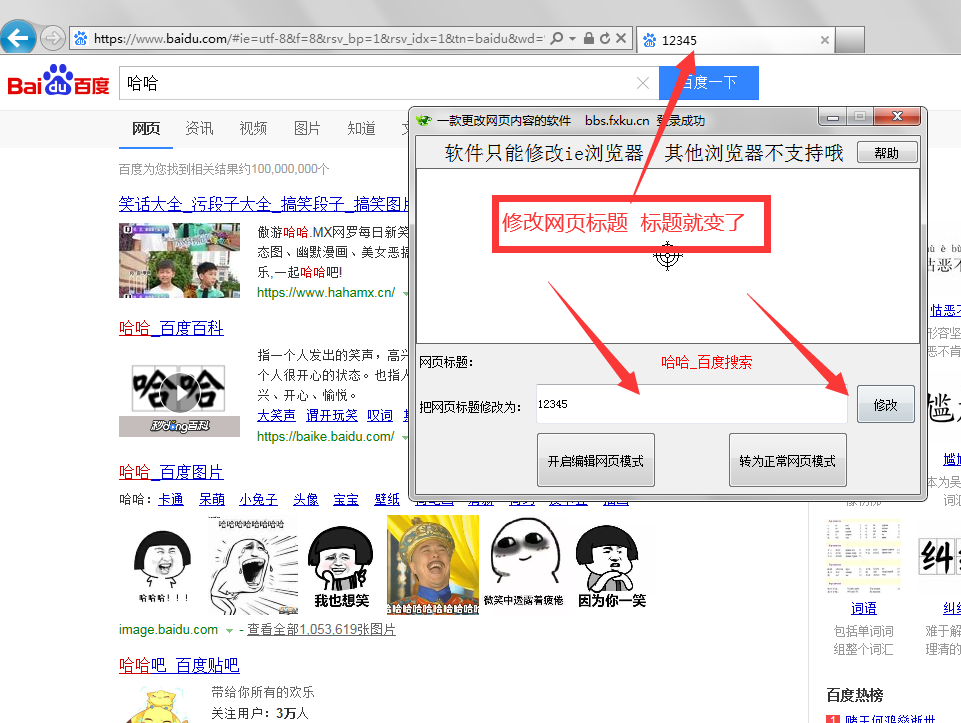Open the 哈哈_百度百科 result link
Viewport: 961px width, 723px height.
pos(171,328)
